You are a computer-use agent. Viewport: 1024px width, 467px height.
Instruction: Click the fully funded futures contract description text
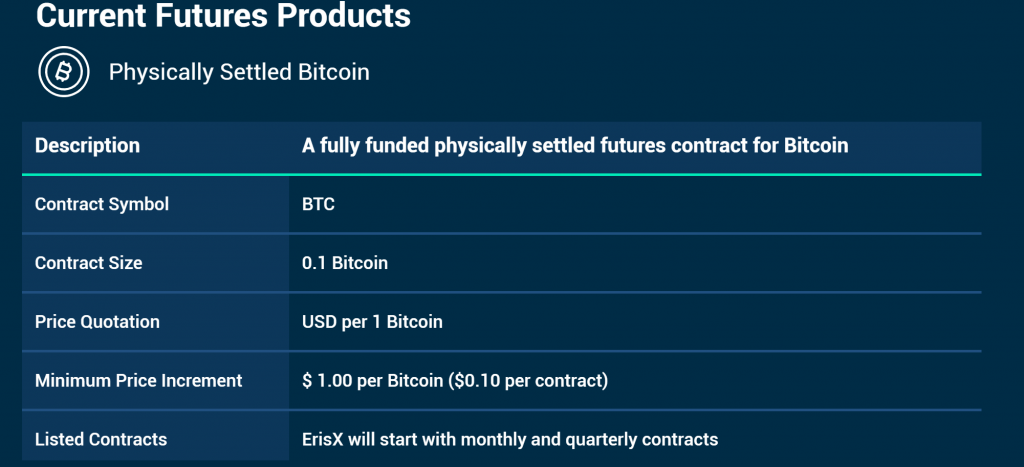click(x=575, y=146)
